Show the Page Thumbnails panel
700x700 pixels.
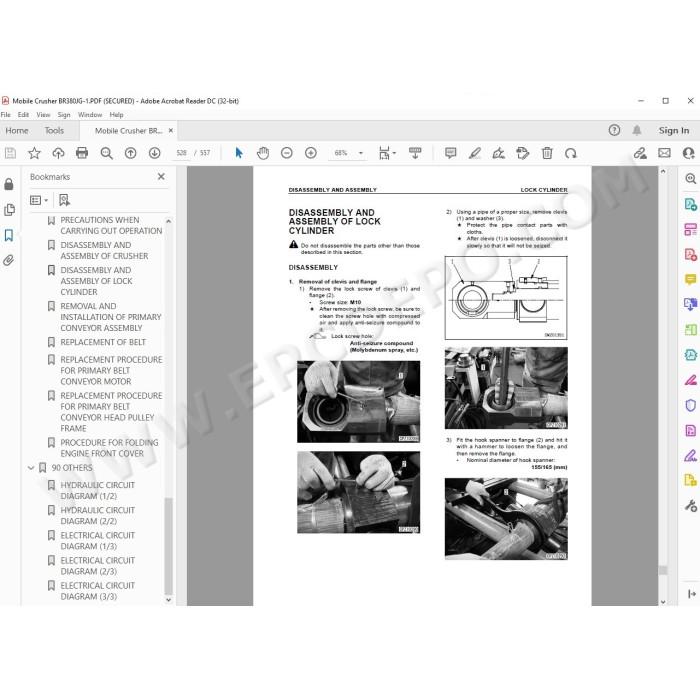(x=9, y=210)
